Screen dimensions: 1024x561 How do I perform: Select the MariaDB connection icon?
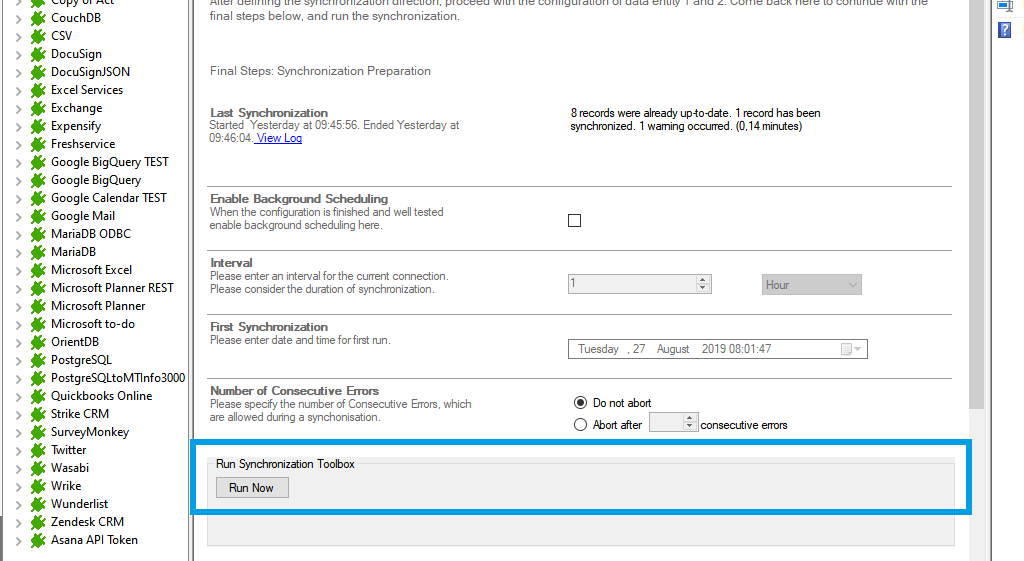pos(38,252)
